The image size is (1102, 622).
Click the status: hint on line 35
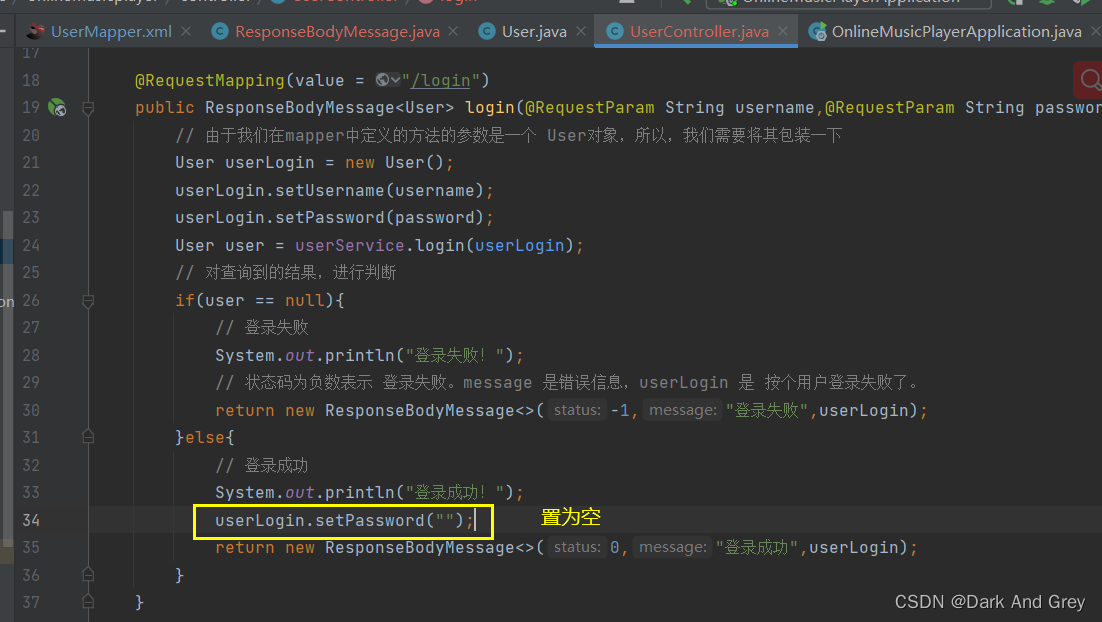tap(577, 548)
